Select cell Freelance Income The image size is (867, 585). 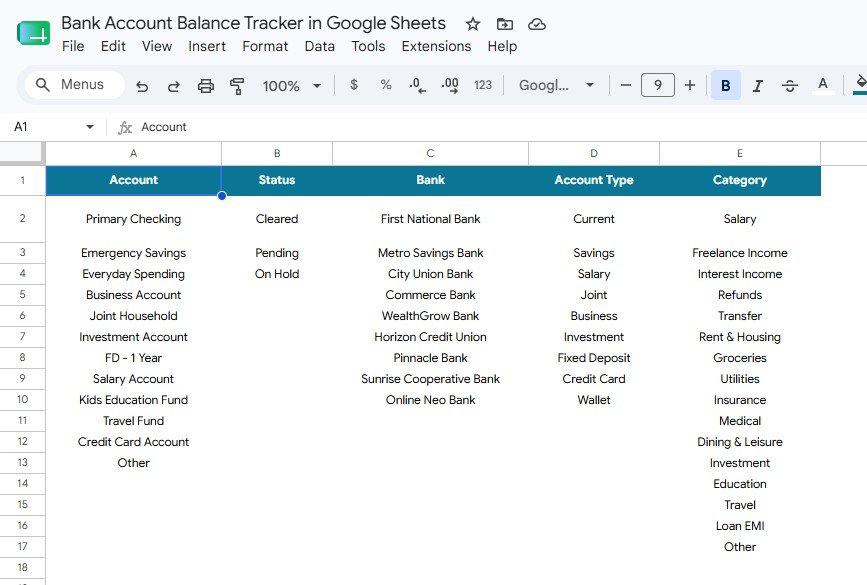click(x=740, y=253)
